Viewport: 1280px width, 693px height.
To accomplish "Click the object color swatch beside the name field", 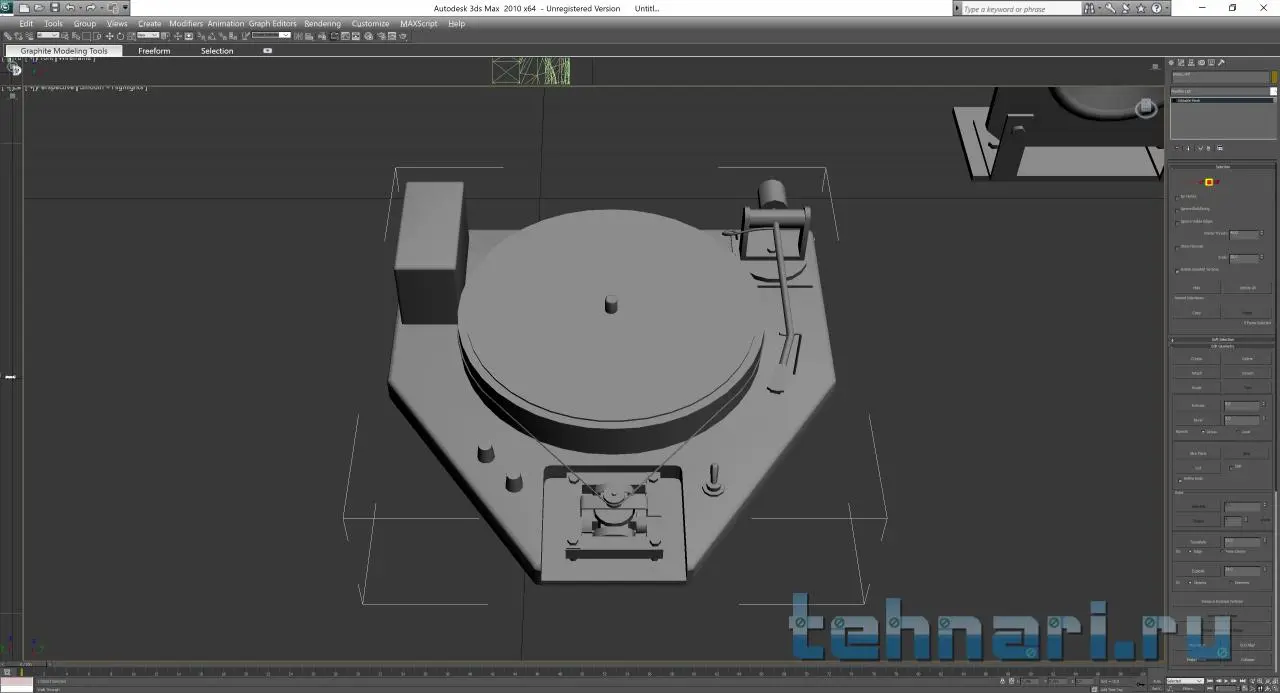I will [x=1274, y=77].
